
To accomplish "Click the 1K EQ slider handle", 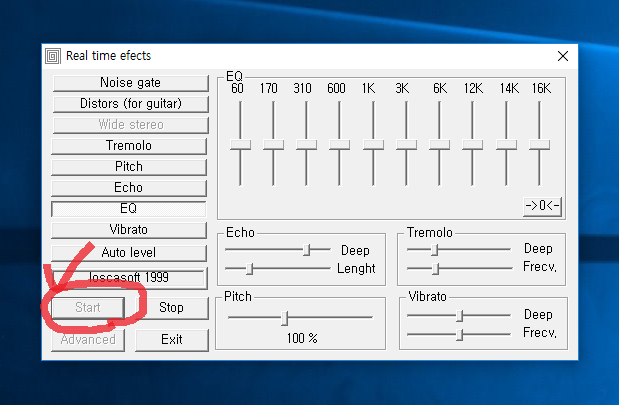I will tap(373, 144).
